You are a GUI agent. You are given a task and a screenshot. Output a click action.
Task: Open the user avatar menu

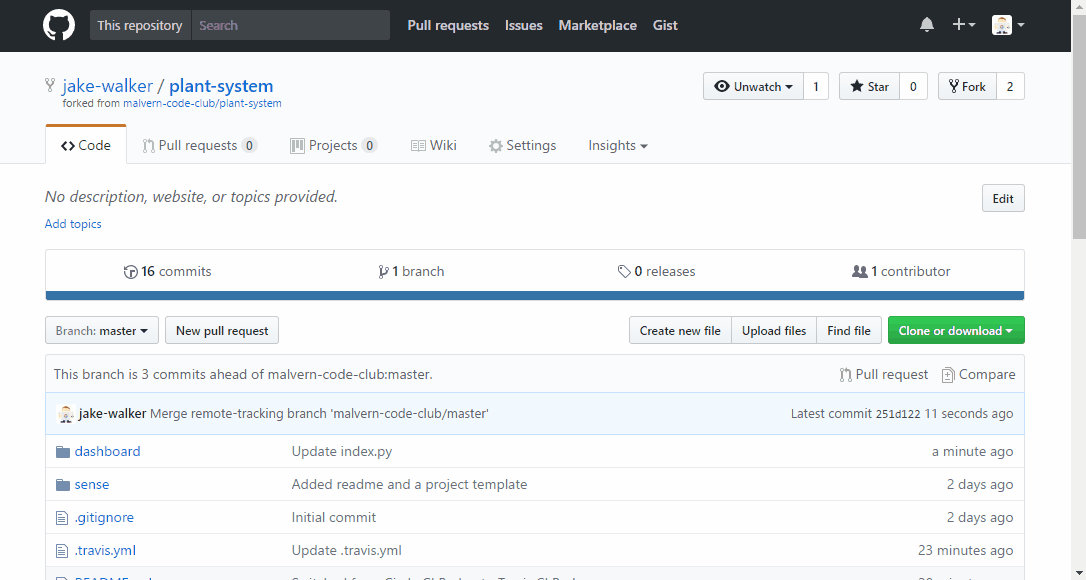coord(1008,25)
